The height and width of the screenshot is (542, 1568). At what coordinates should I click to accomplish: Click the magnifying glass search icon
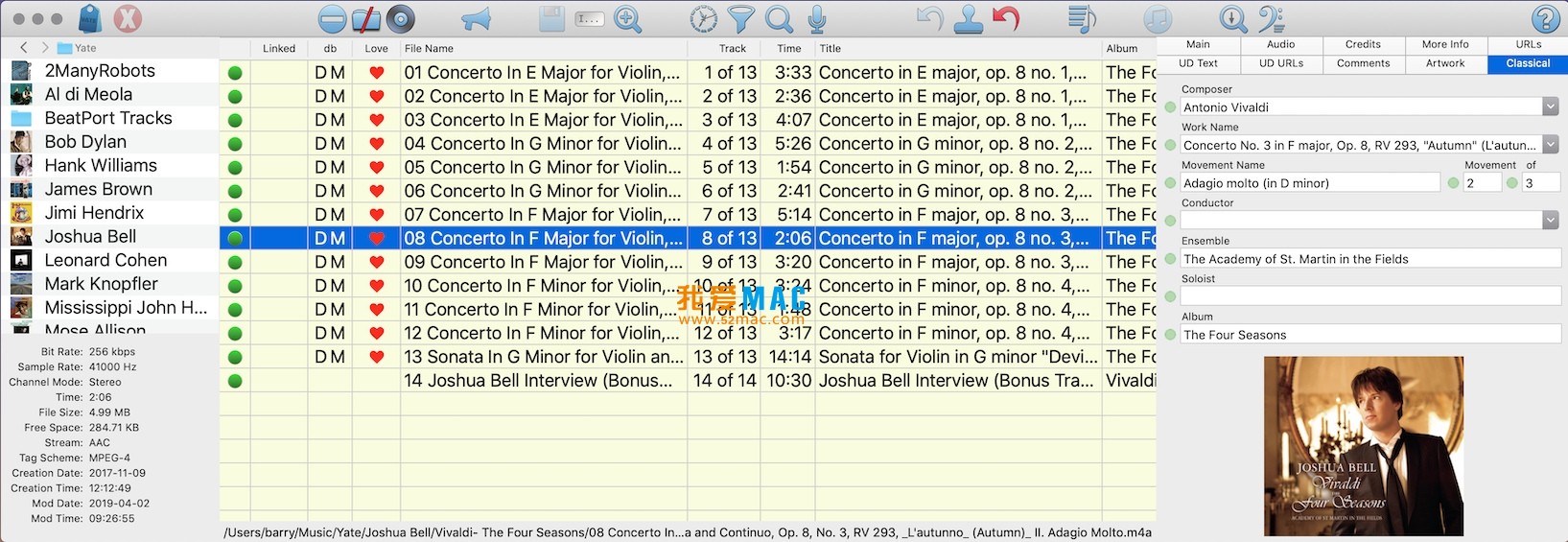[779, 18]
